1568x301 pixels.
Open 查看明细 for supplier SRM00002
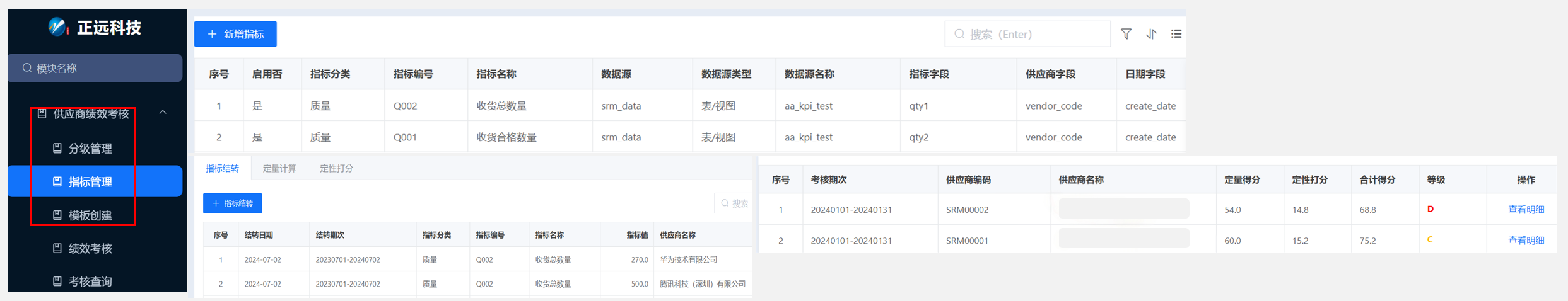tap(1525, 210)
